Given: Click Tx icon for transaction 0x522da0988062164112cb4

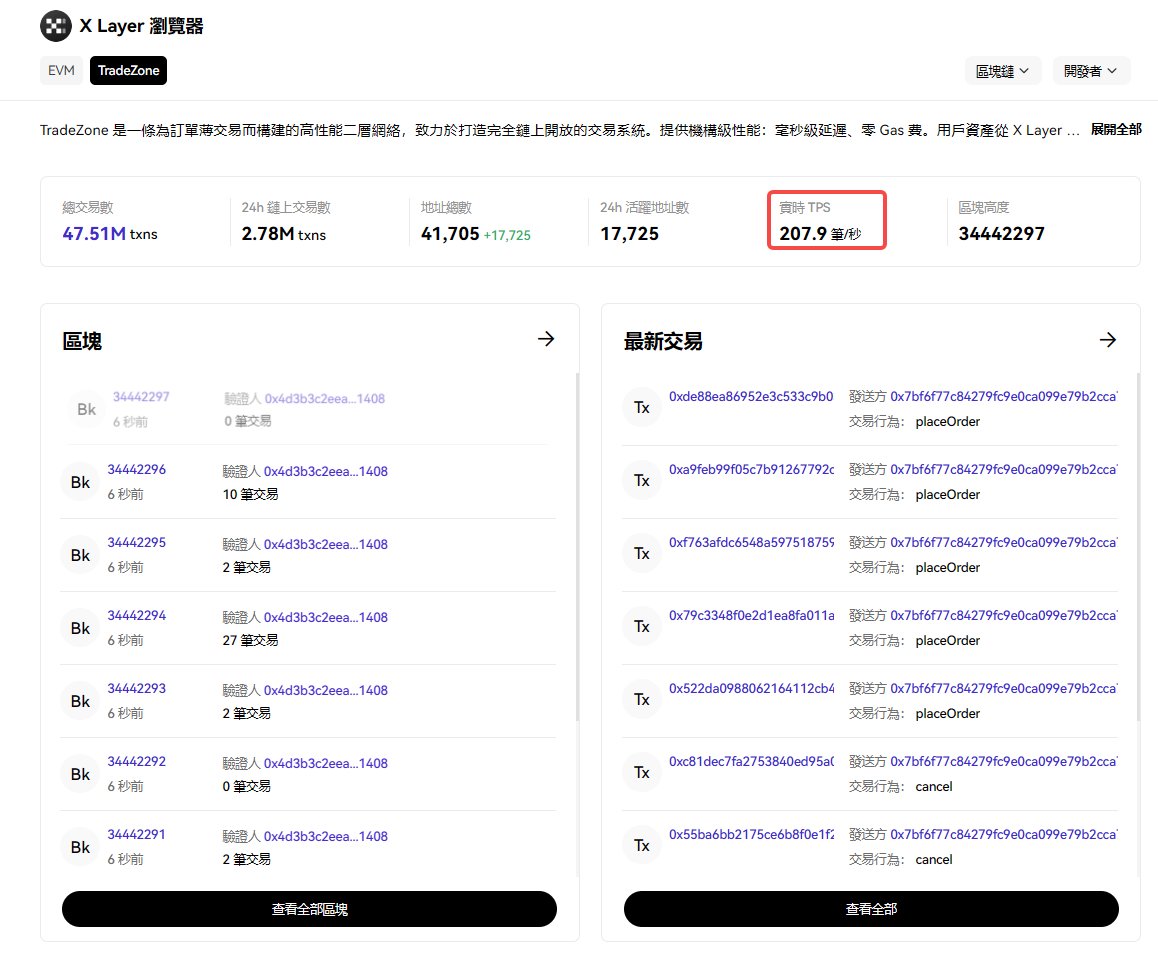Looking at the screenshot, I should (x=642, y=700).
